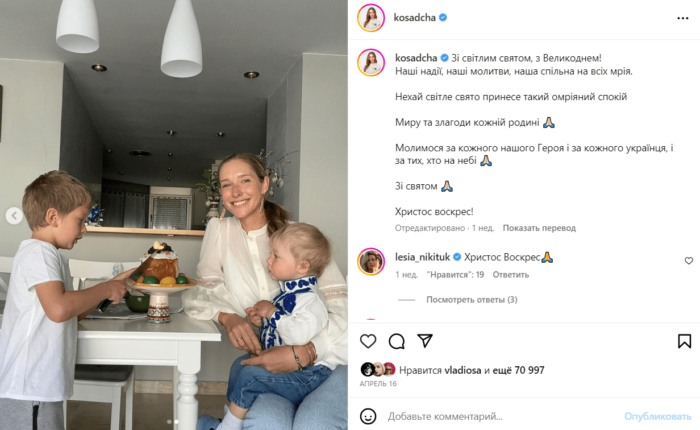This screenshot has width=700, height=430.
Task: Click Показать перевод to translate caption
Action: (539, 228)
